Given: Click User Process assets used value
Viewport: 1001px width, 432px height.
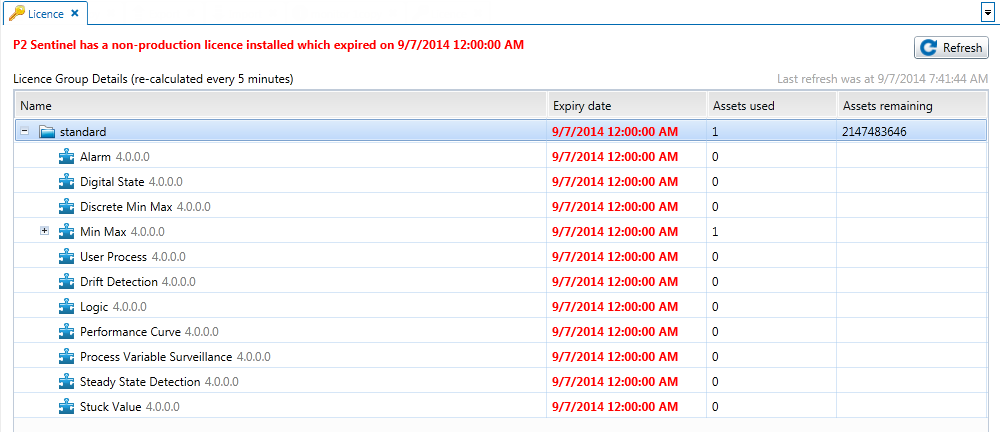Looking at the screenshot, I should pos(715,257).
